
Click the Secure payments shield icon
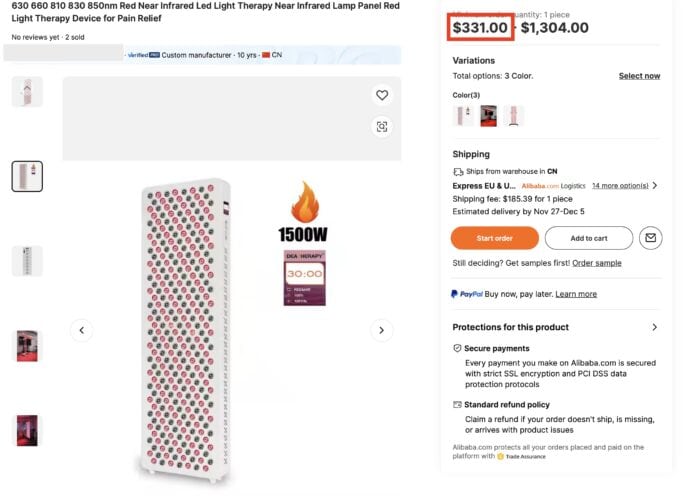[x=458, y=348]
